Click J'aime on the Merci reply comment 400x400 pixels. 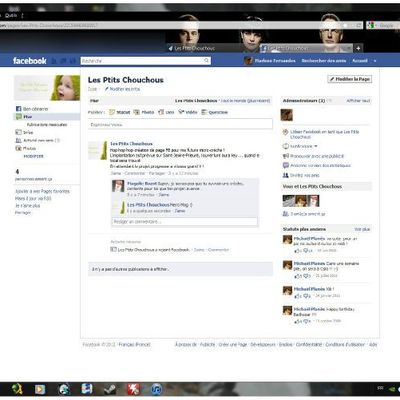tap(180, 211)
